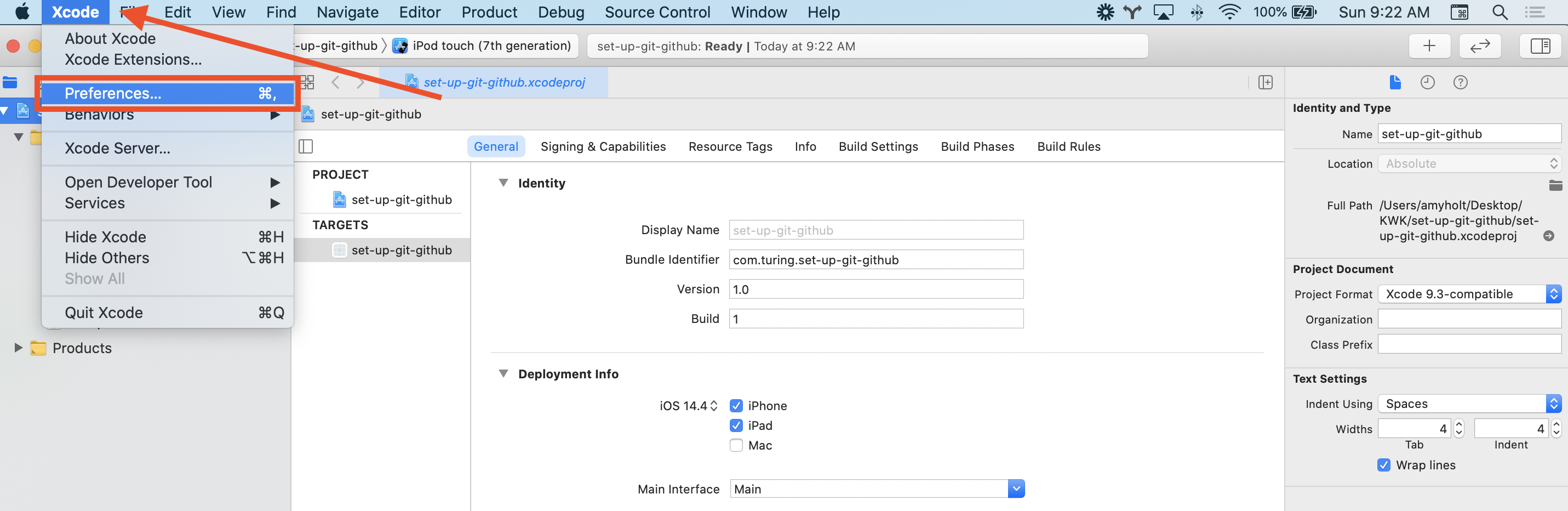Open Spotlight search in menu bar
The width and height of the screenshot is (1568, 511).
coord(1500,12)
